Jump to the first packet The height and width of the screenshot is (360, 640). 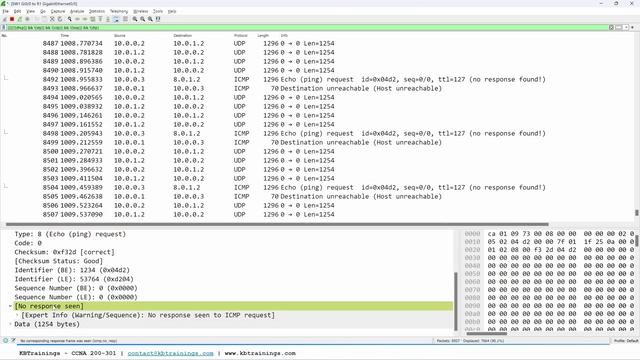(x=101, y=19)
